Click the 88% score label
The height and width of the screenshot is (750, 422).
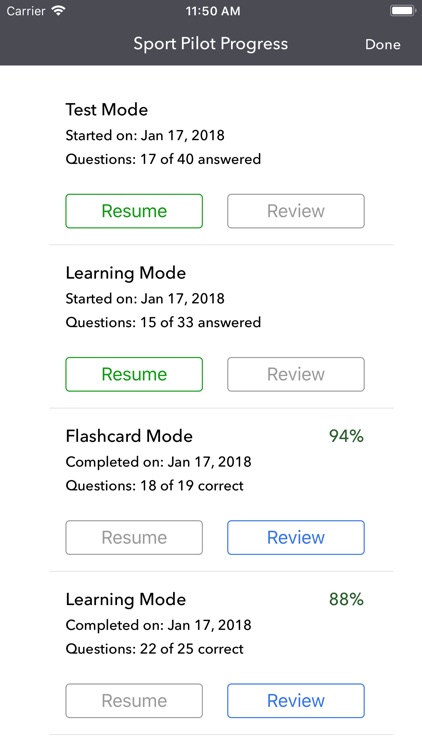pos(346,599)
